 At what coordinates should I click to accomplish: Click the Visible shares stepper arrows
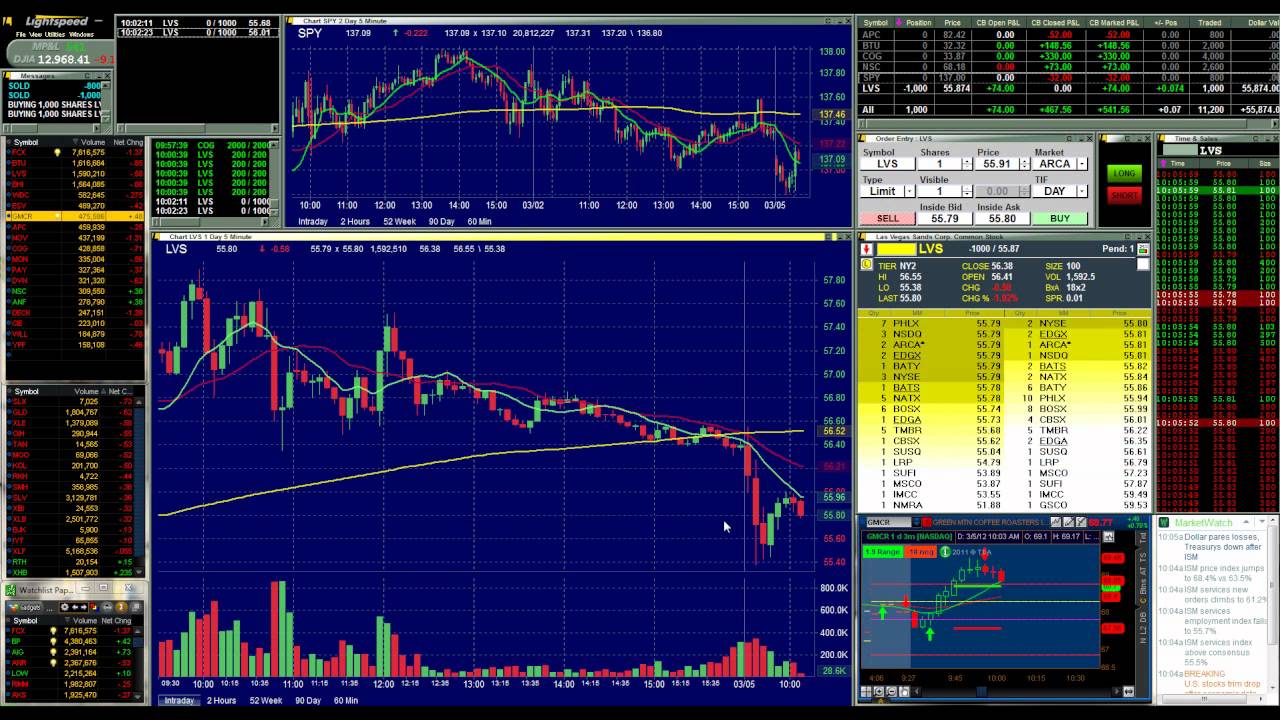[x=967, y=191]
